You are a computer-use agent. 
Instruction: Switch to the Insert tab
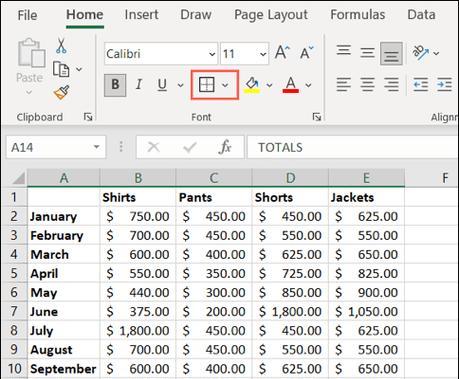(142, 15)
